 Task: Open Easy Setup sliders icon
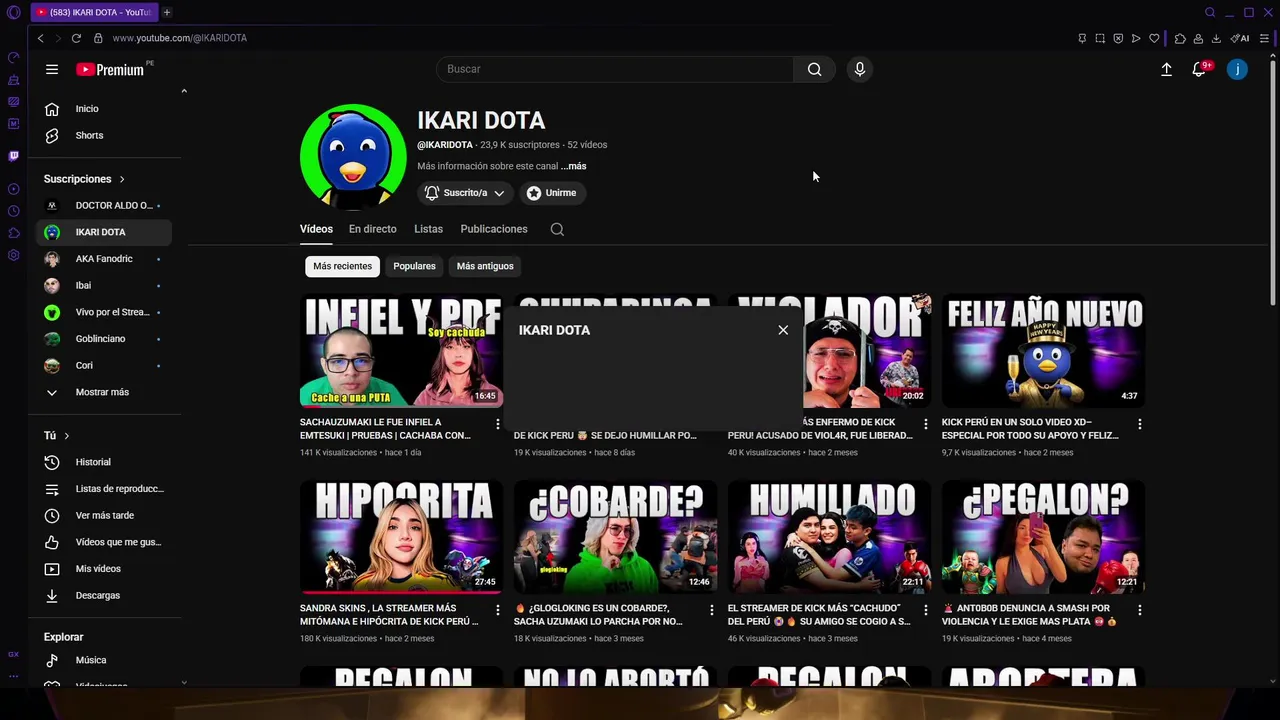[1264, 38]
